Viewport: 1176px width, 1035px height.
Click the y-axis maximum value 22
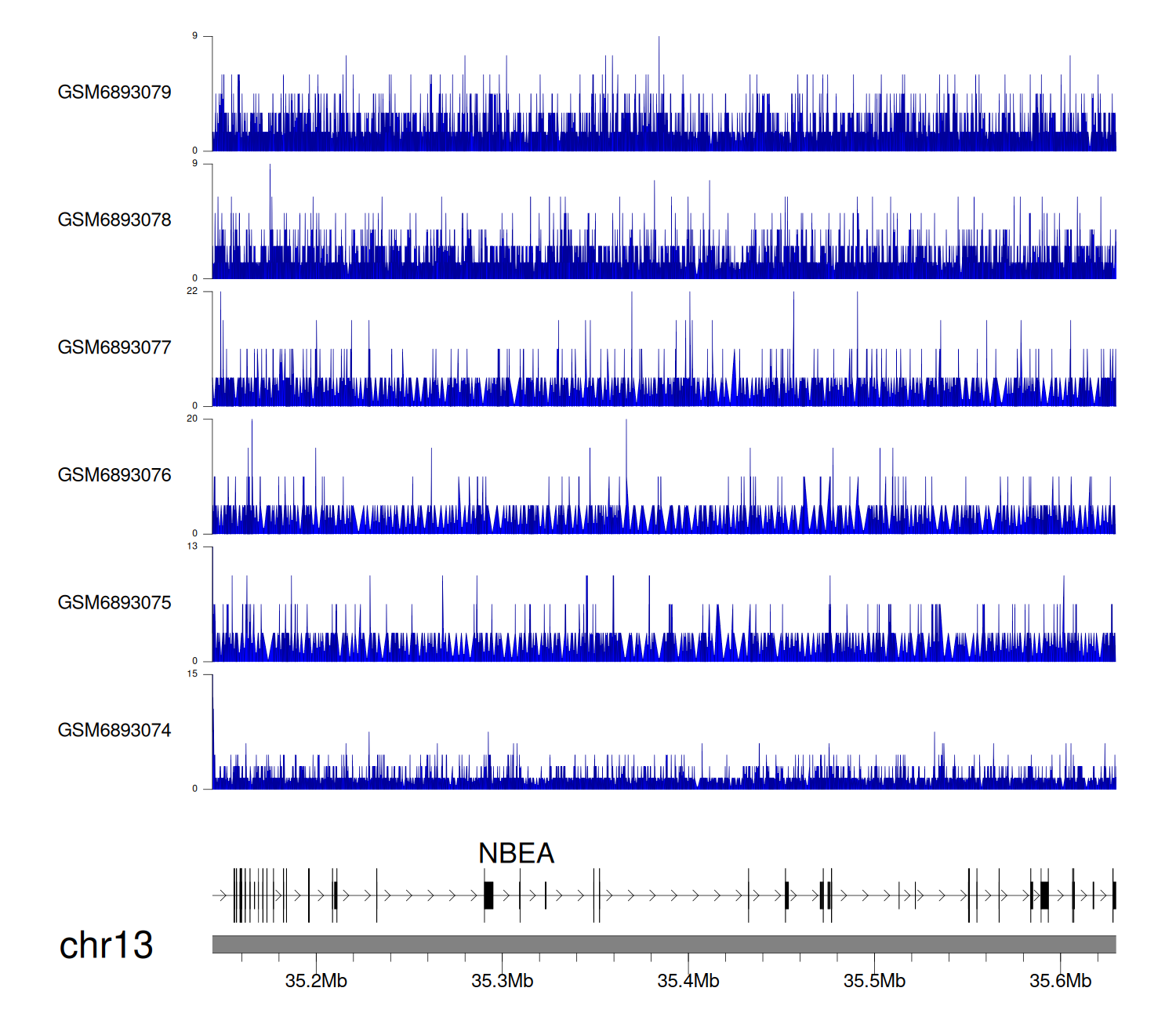[192, 291]
